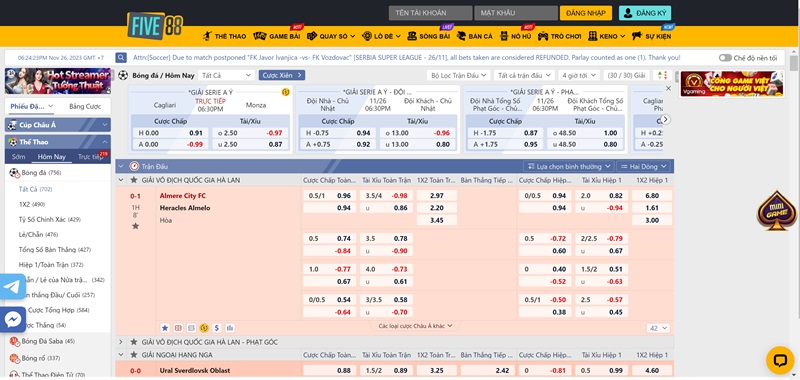800x380 pixels.
Task: Open the 4 giờ tới time dropdown
Action: (x=579, y=75)
